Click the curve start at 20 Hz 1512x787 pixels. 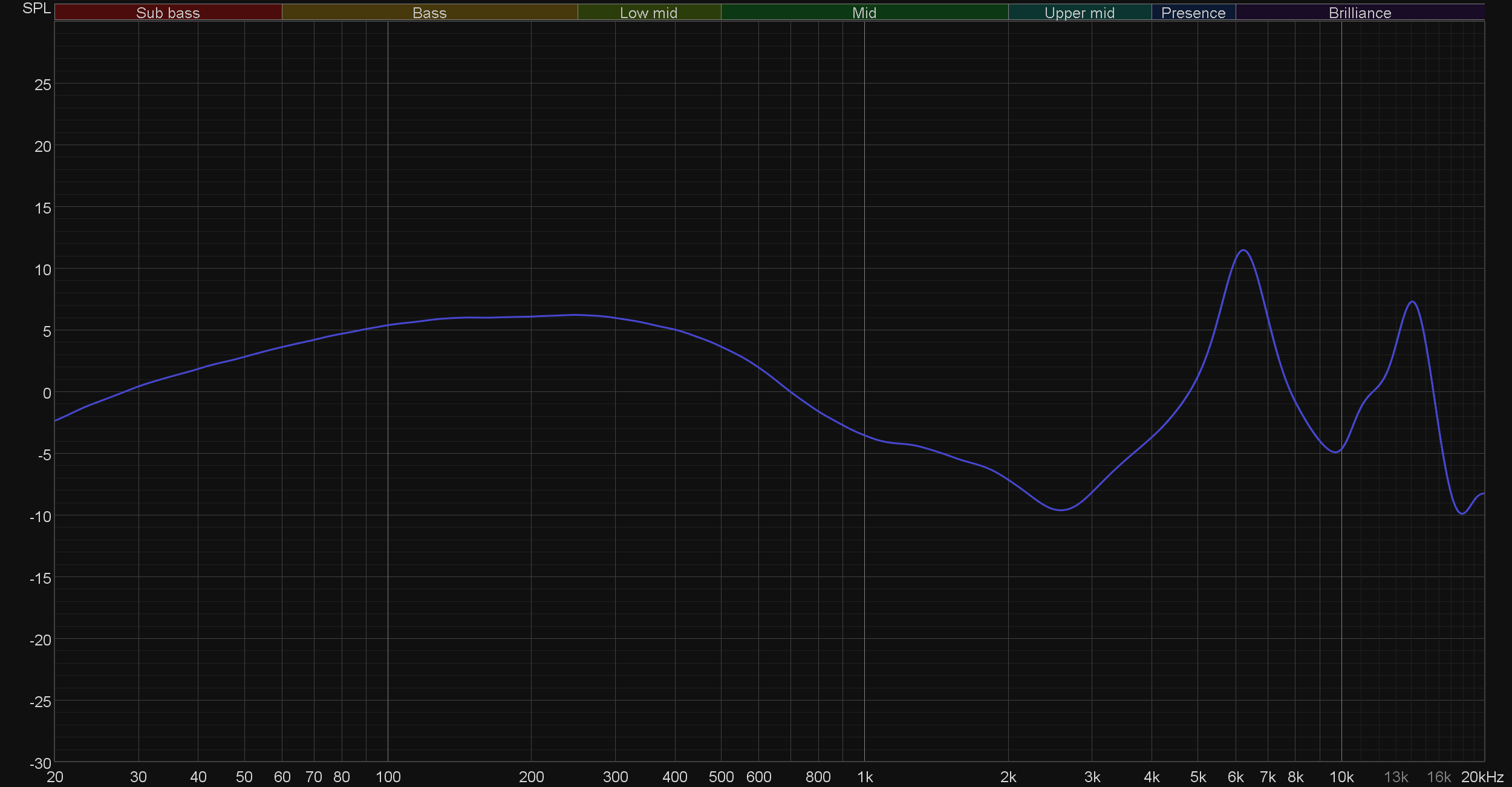[56, 420]
